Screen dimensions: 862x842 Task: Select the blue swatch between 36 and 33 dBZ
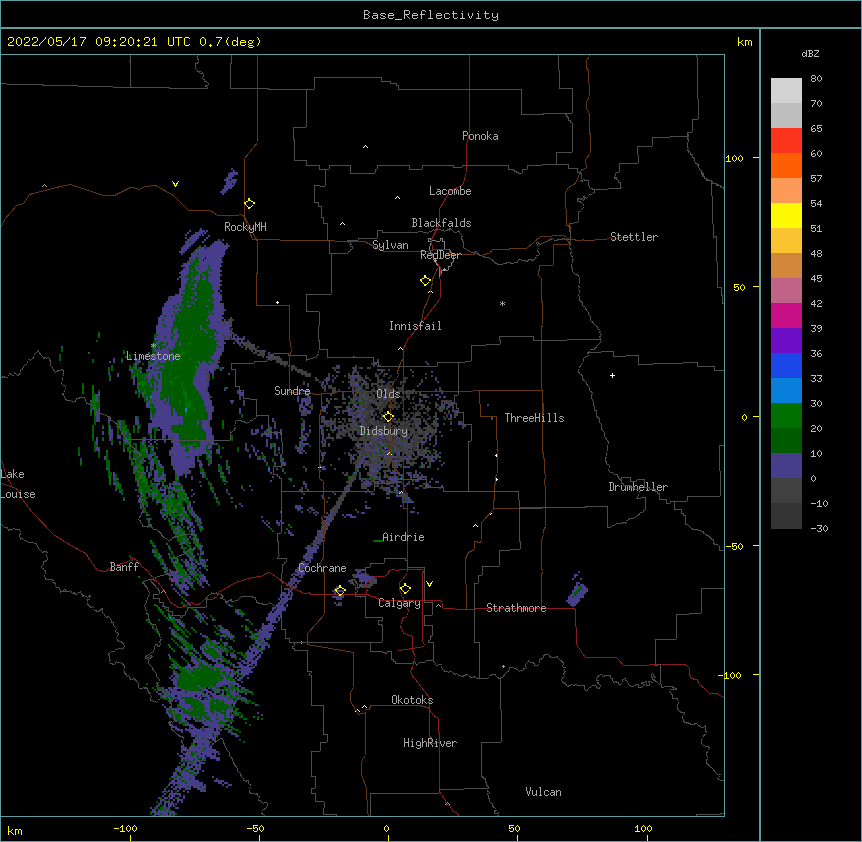(x=786, y=365)
